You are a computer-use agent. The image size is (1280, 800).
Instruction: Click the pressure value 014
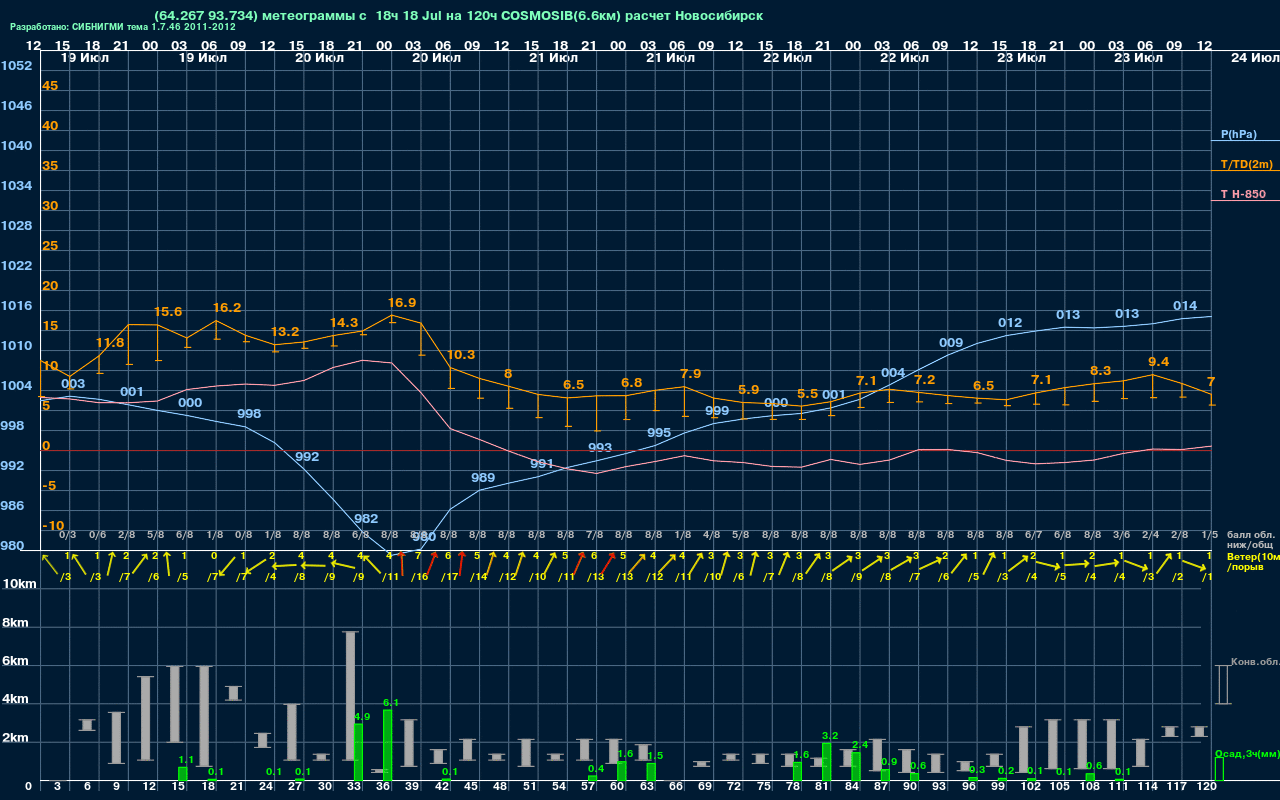click(x=1185, y=306)
